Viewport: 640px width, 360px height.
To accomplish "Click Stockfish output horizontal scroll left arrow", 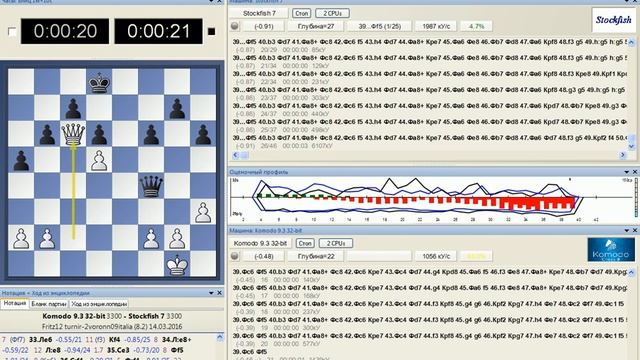I will [x=236, y=155].
